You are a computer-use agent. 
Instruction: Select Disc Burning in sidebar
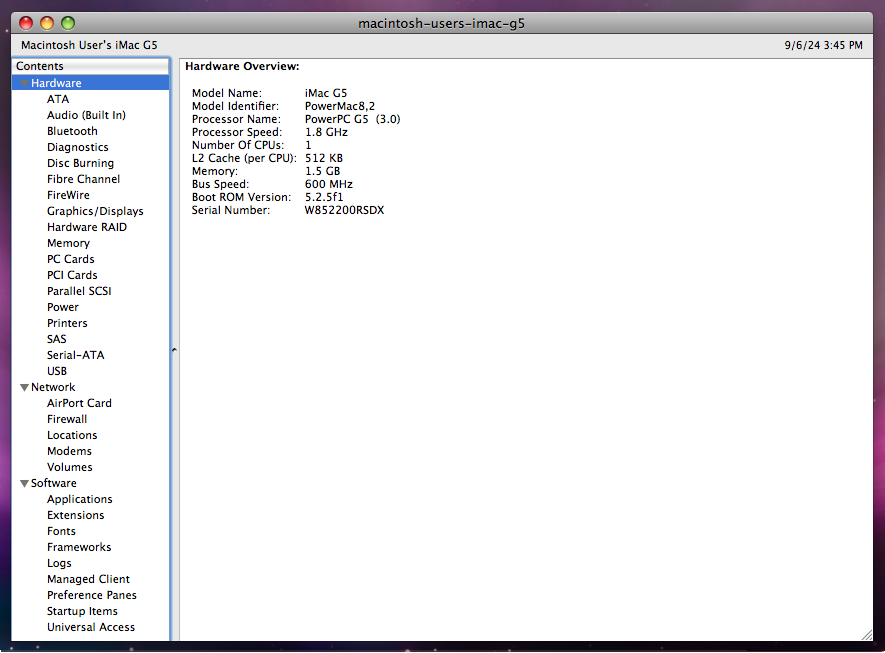point(80,163)
